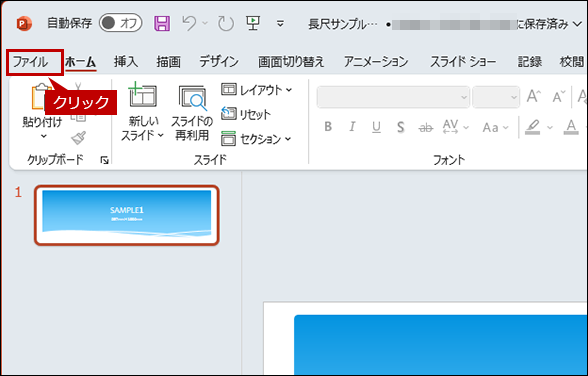Click スライドの再利用 button

coord(192,112)
